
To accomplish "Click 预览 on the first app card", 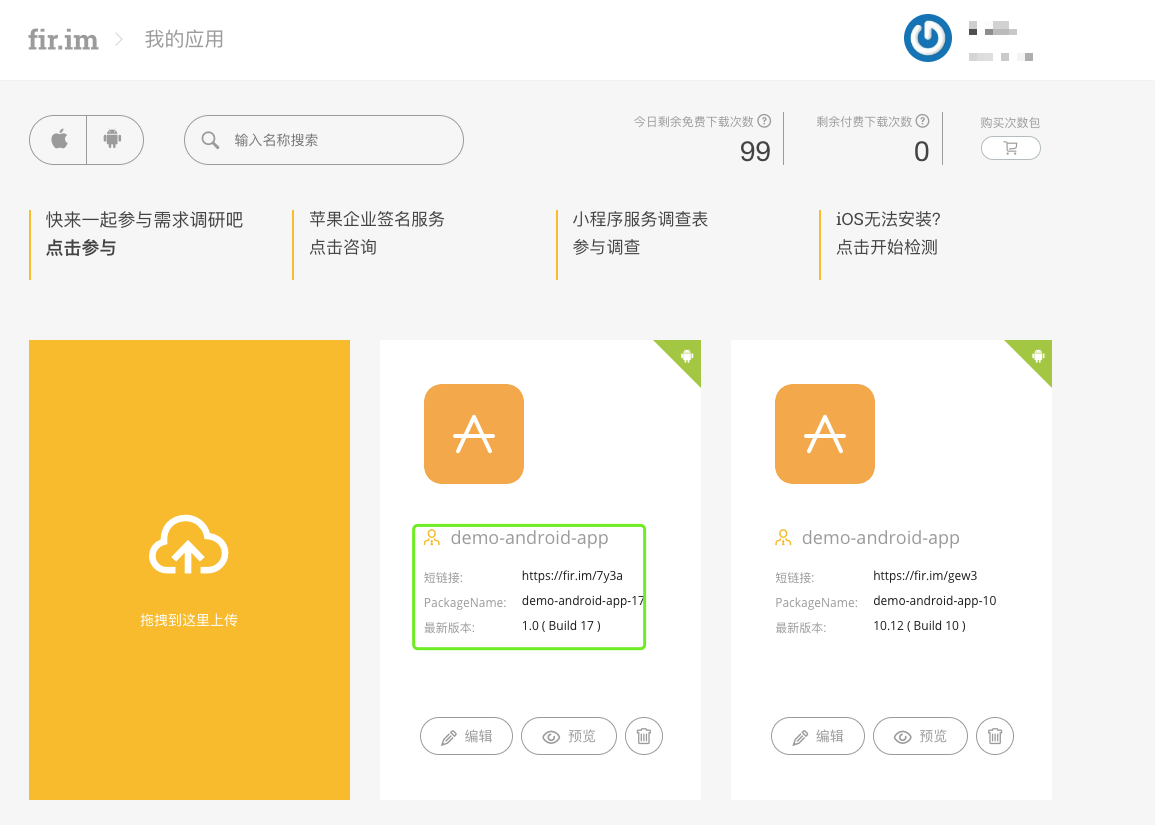I will click(x=569, y=736).
